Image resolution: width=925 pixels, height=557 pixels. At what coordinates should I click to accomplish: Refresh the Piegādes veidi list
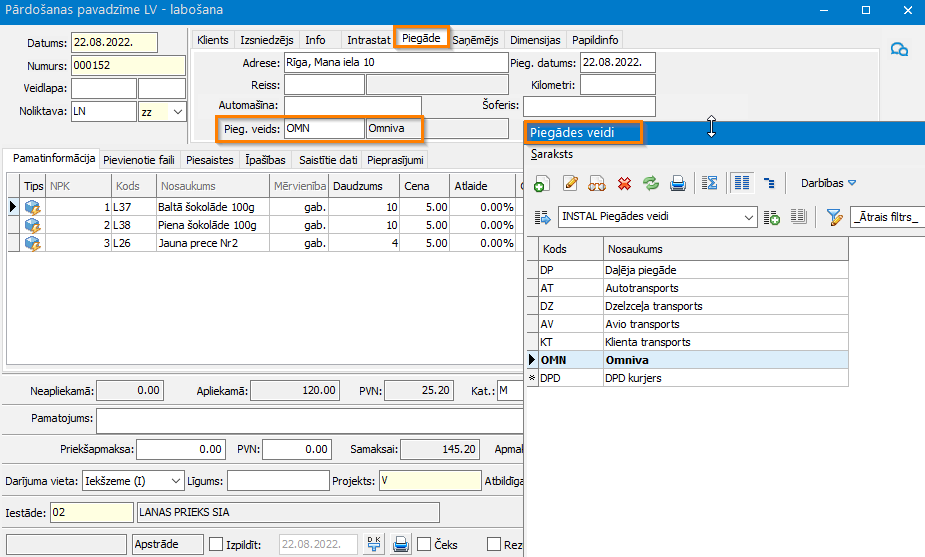tap(651, 184)
